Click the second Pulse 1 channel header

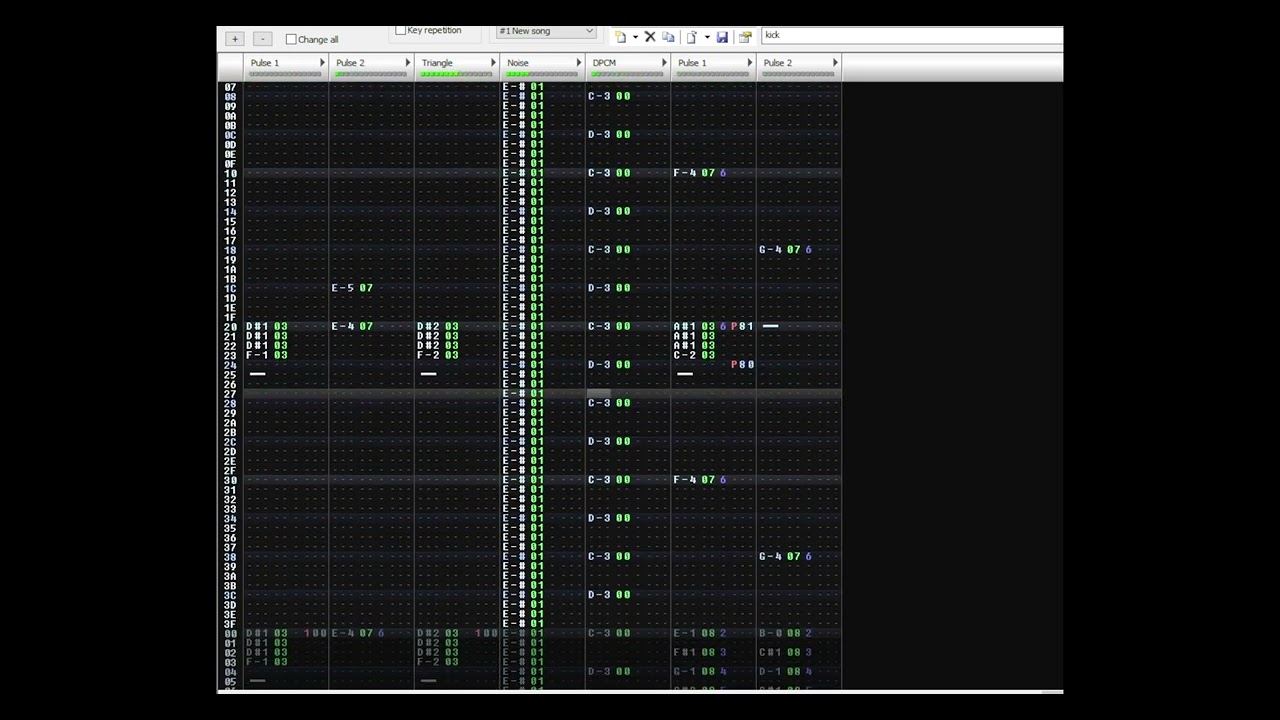pos(713,66)
